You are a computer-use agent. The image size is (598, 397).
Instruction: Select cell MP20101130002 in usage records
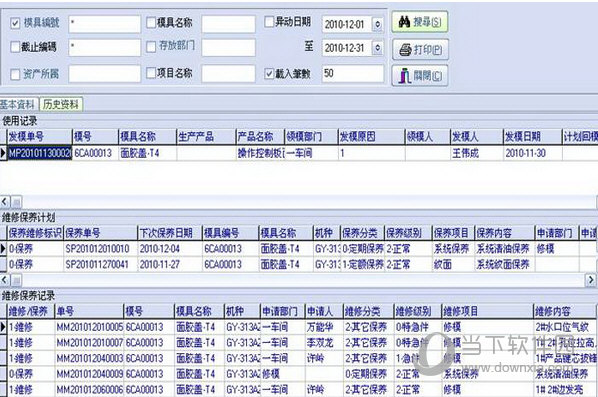click(x=40, y=153)
